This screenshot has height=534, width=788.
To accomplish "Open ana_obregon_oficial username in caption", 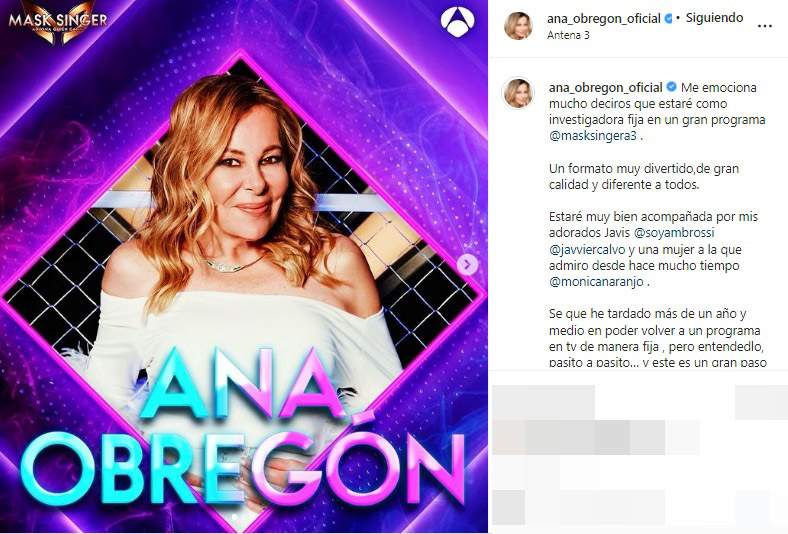I will click(x=606, y=87).
